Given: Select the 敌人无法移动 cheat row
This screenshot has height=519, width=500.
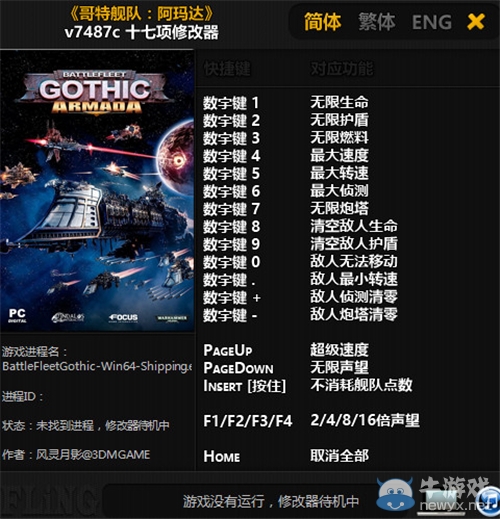Looking at the screenshot, I should click(354, 261).
